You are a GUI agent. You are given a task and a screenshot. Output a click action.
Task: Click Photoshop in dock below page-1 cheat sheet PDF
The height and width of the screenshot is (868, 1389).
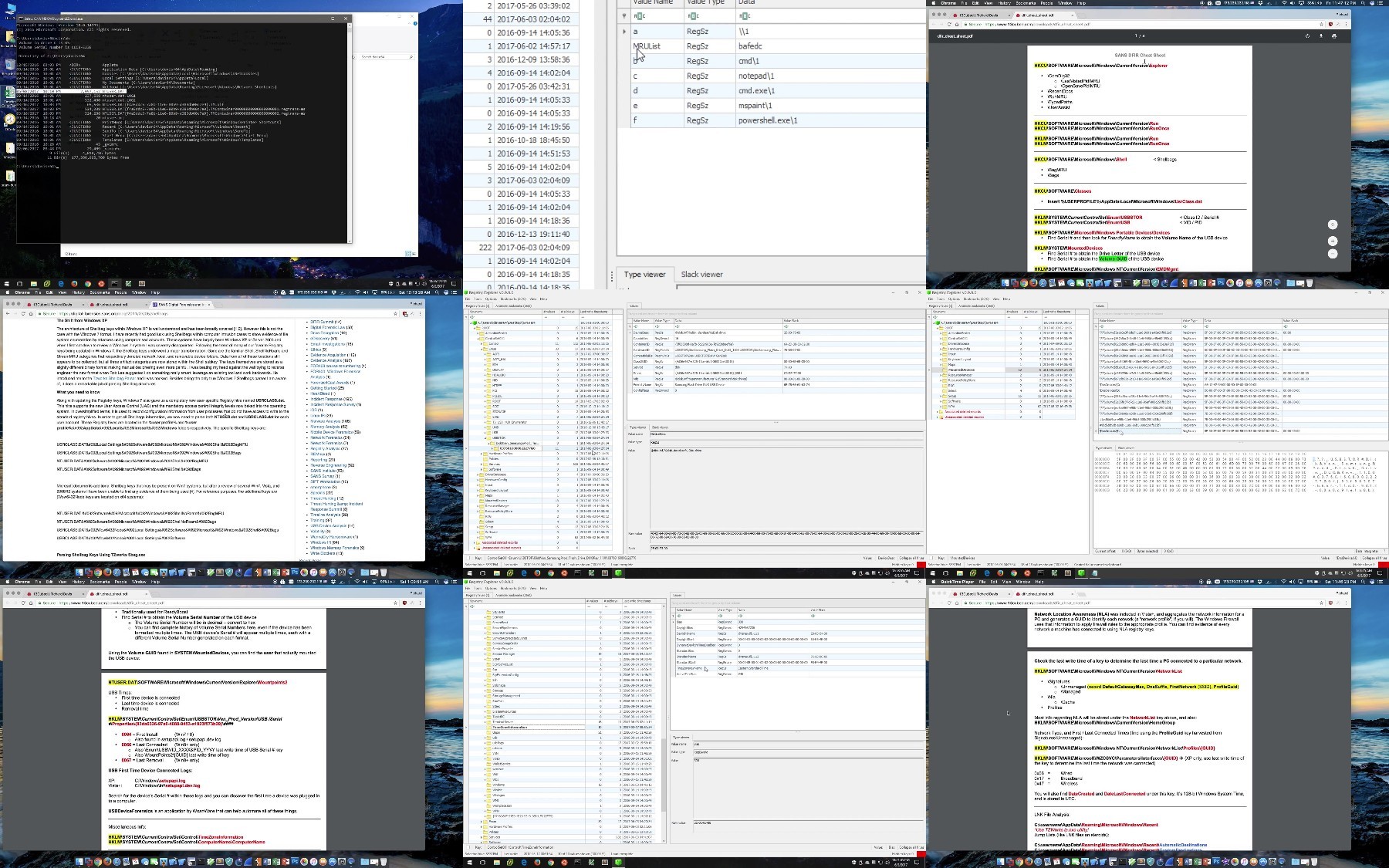point(1221,283)
